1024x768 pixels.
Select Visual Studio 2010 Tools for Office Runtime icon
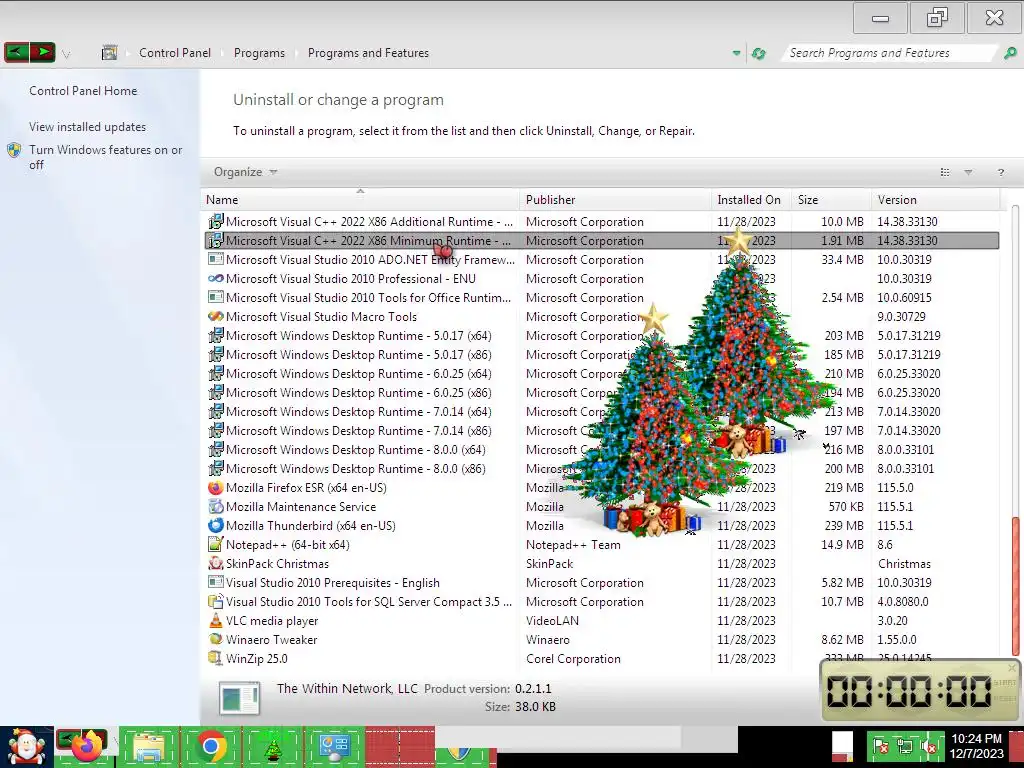click(216, 297)
